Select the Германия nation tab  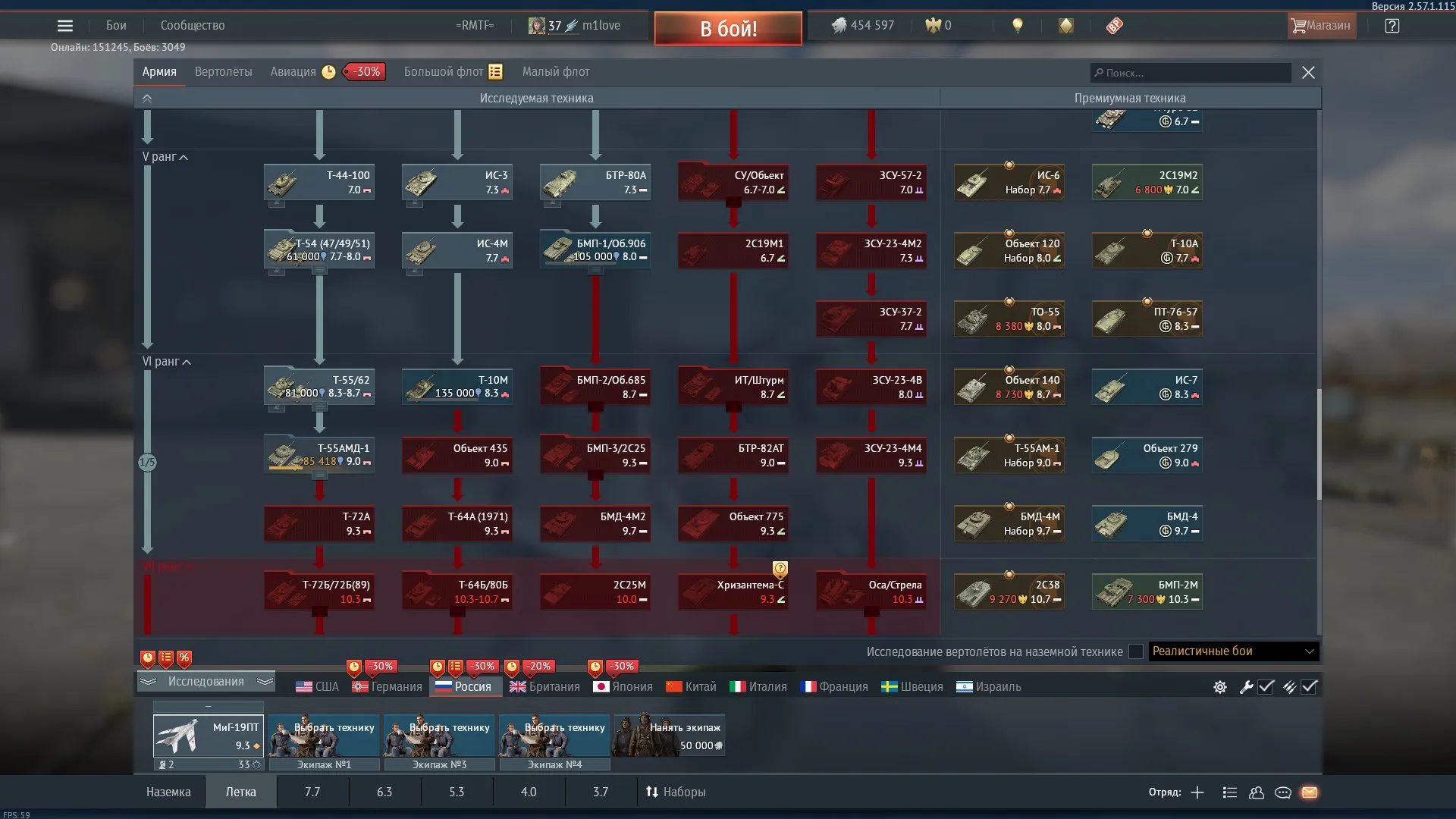click(387, 687)
